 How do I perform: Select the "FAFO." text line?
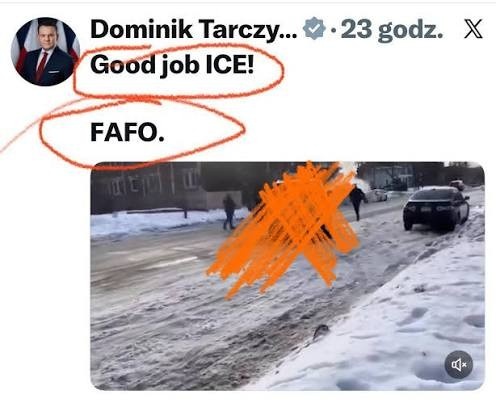click(x=127, y=132)
